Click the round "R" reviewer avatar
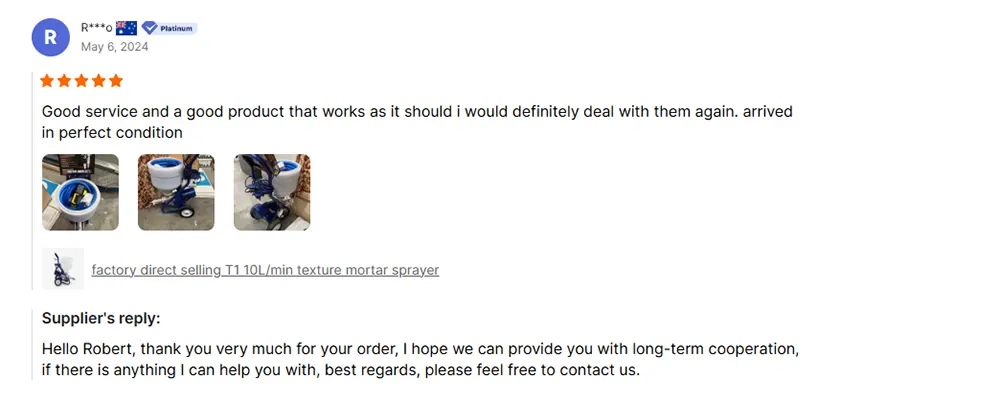This screenshot has height=400, width=1000. (x=50, y=37)
